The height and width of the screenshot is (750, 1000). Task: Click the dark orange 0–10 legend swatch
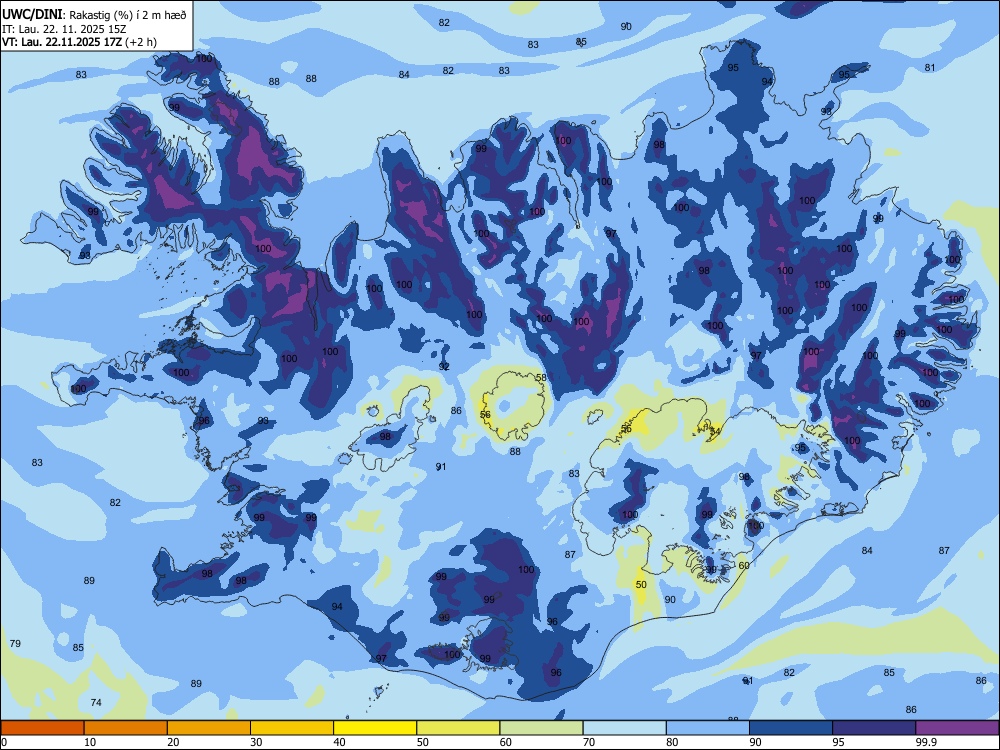[42, 728]
